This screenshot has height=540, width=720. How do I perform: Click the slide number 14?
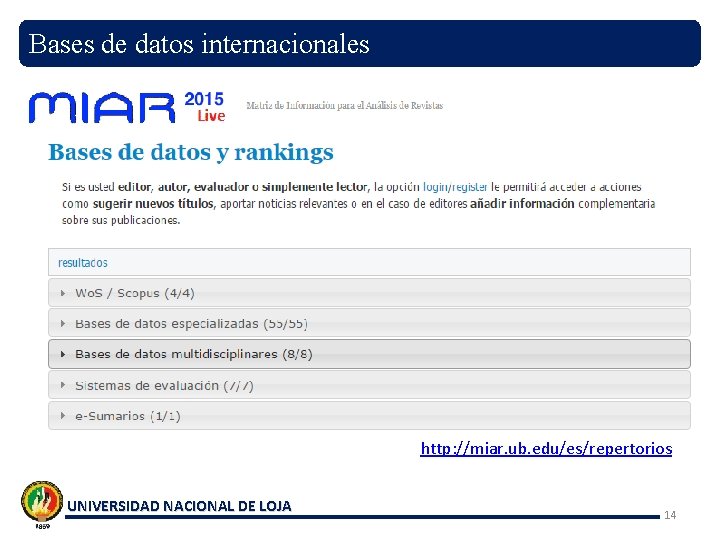tap(670, 515)
